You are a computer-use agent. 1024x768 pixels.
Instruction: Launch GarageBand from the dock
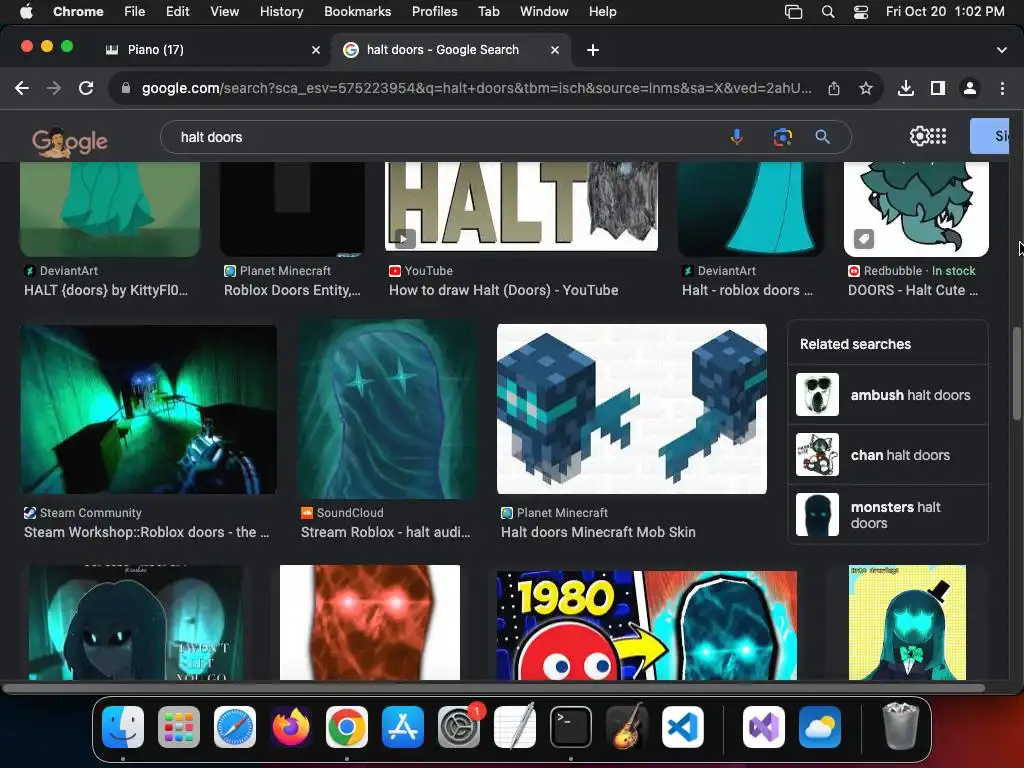(627, 727)
